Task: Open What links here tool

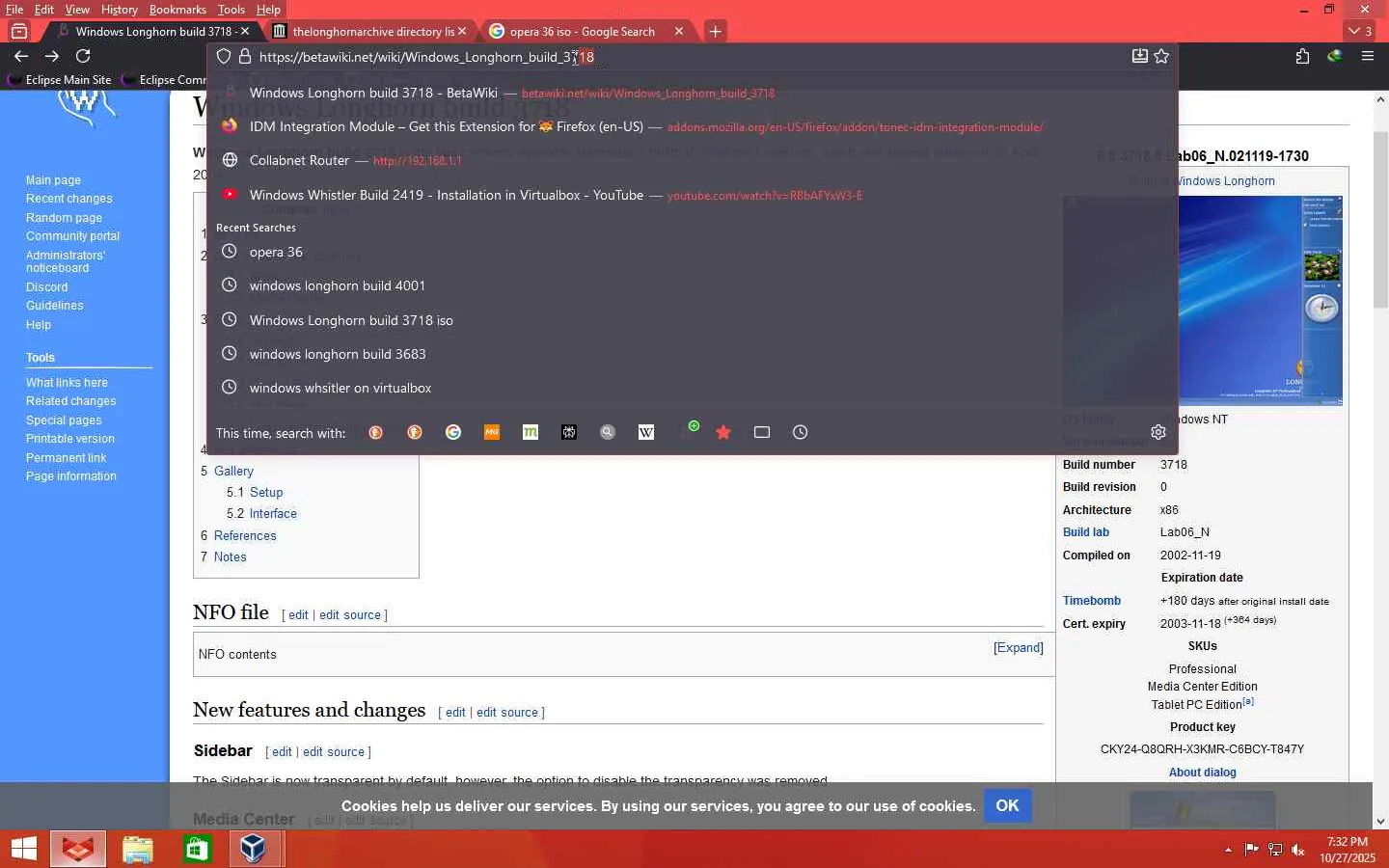Action: click(x=67, y=383)
